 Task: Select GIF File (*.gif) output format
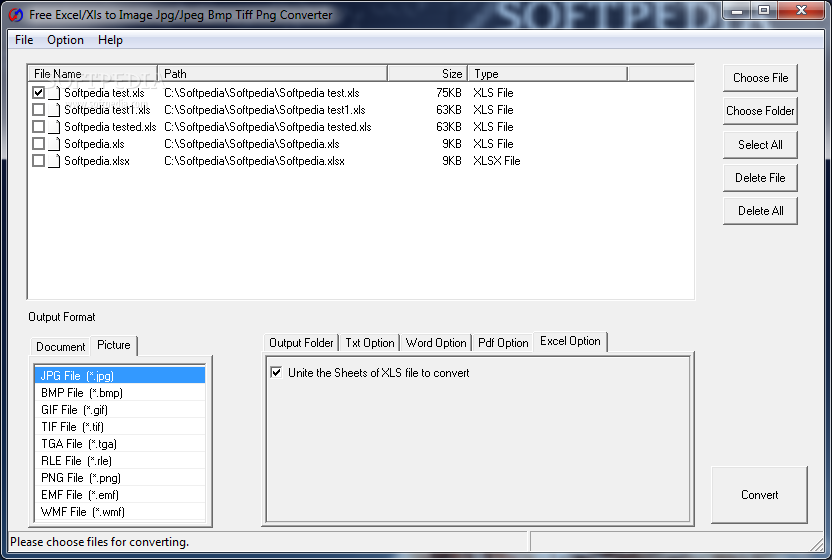(x=120, y=410)
